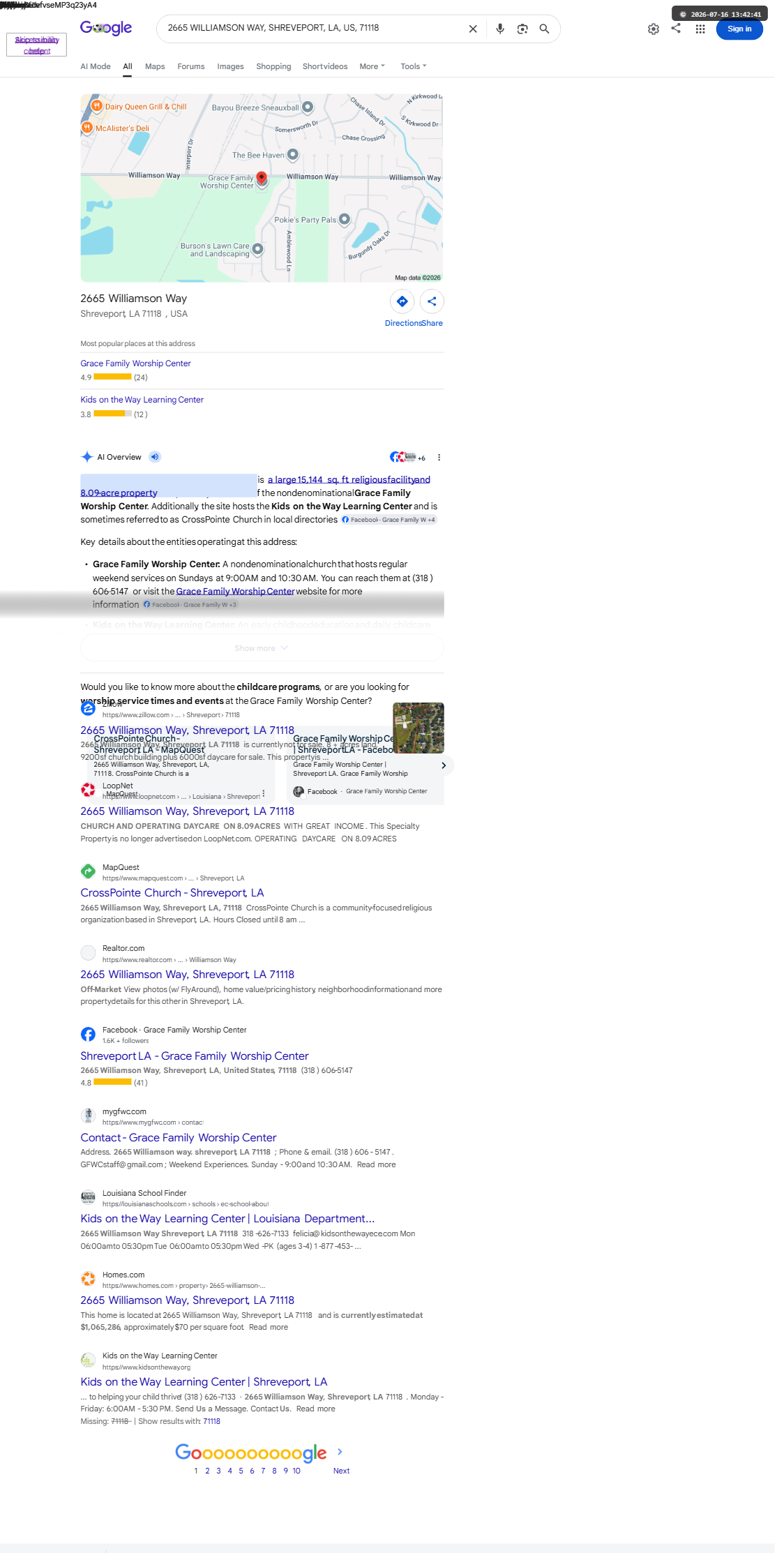Open Grace Family Worship Center place link
The width and height of the screenshot is (784, 1553).
pos(135,363)
